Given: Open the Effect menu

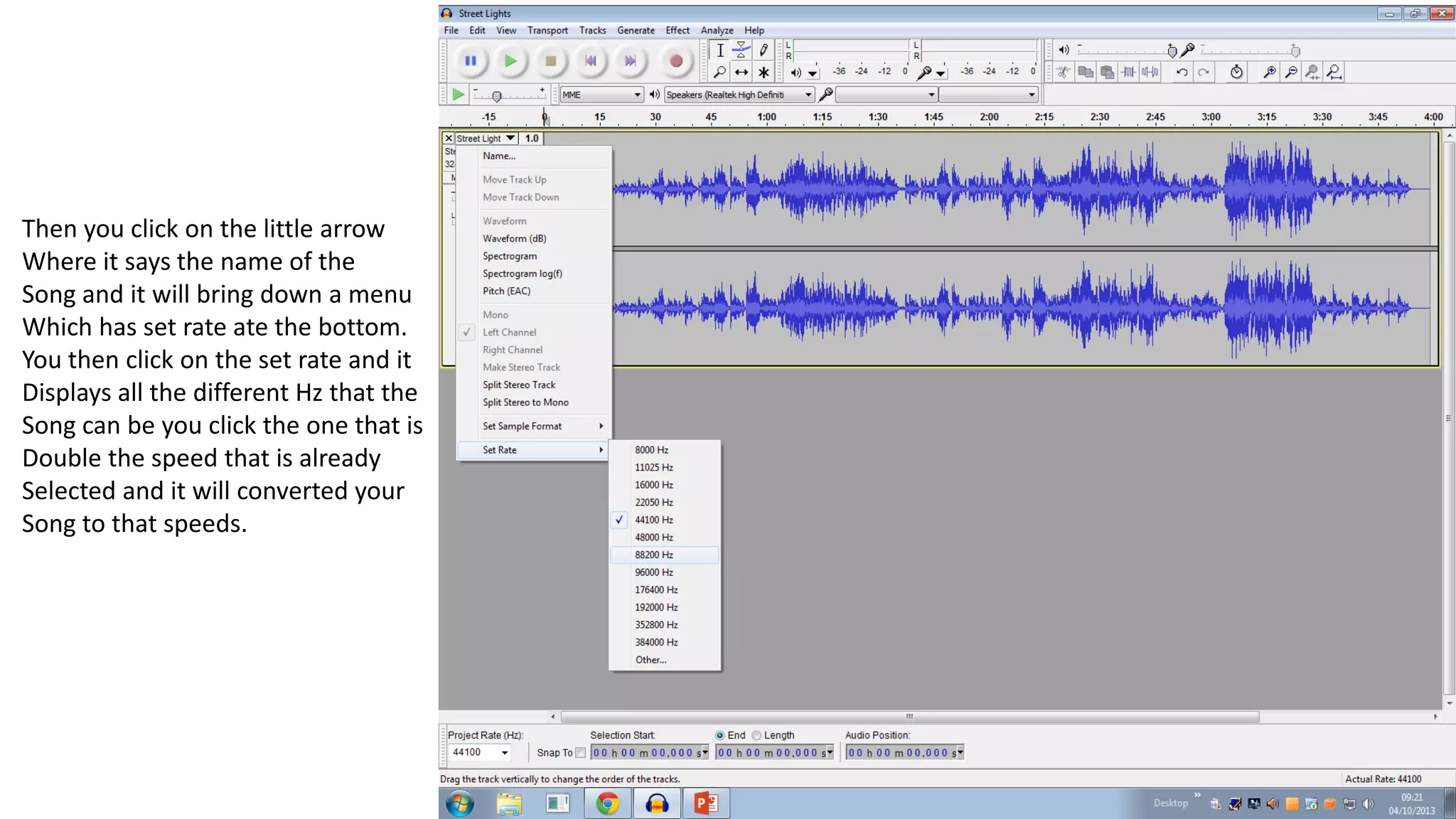Looking at the screenshot, I should 678,31.
